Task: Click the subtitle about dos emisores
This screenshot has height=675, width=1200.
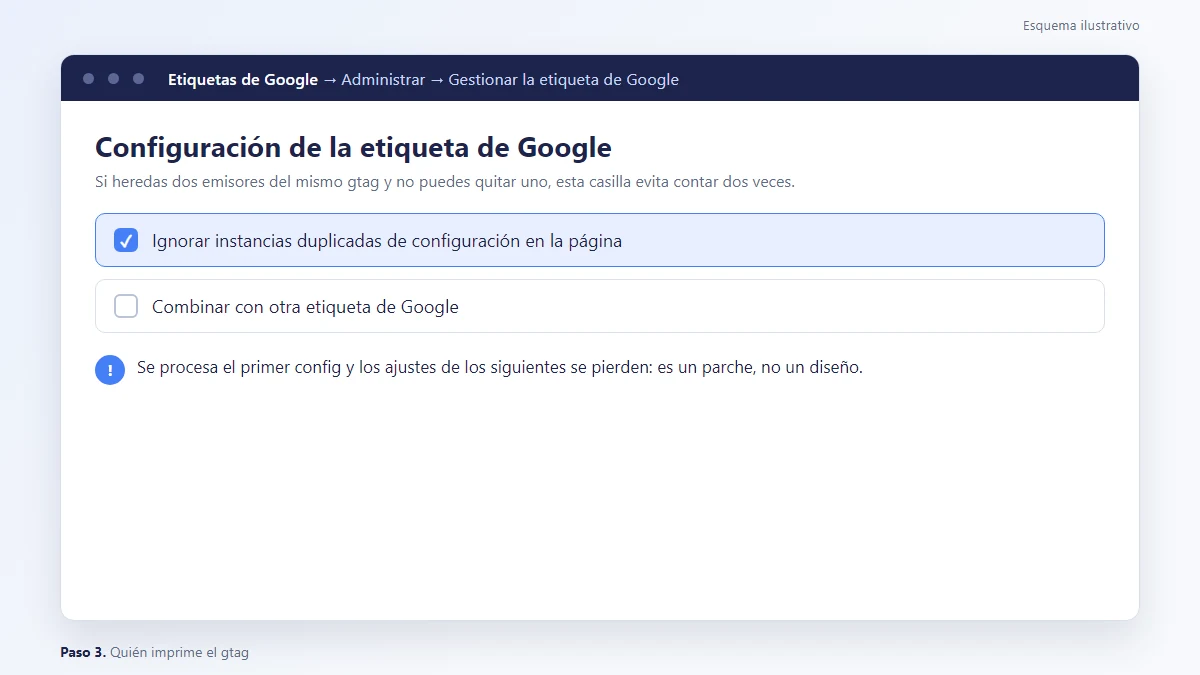Action: (445, 182)
